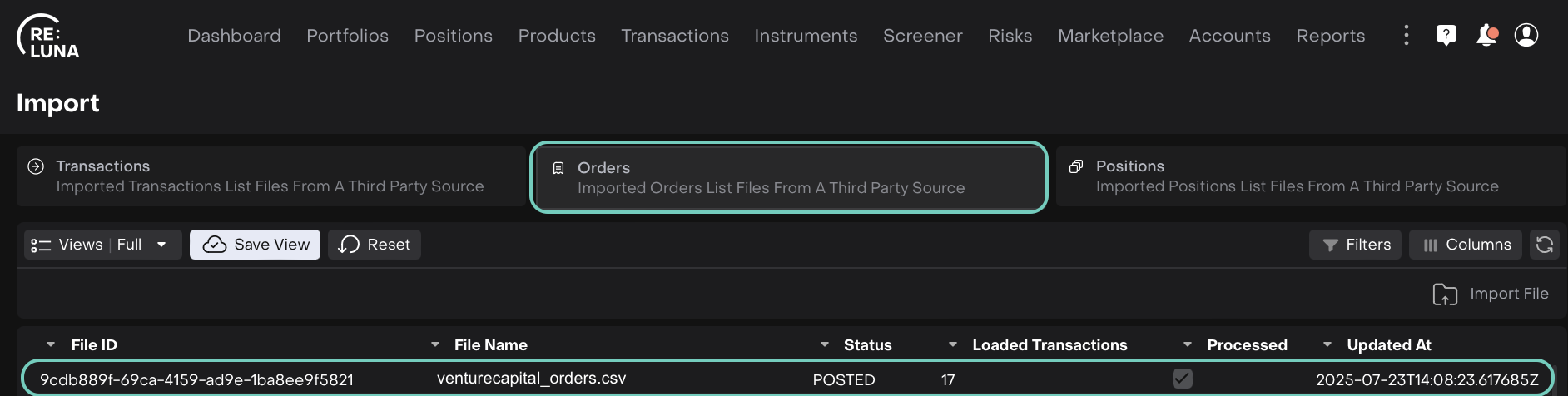This screenshot has width=1568, height=396.
Task: Click the Save View button
Action: click(255, 245)
